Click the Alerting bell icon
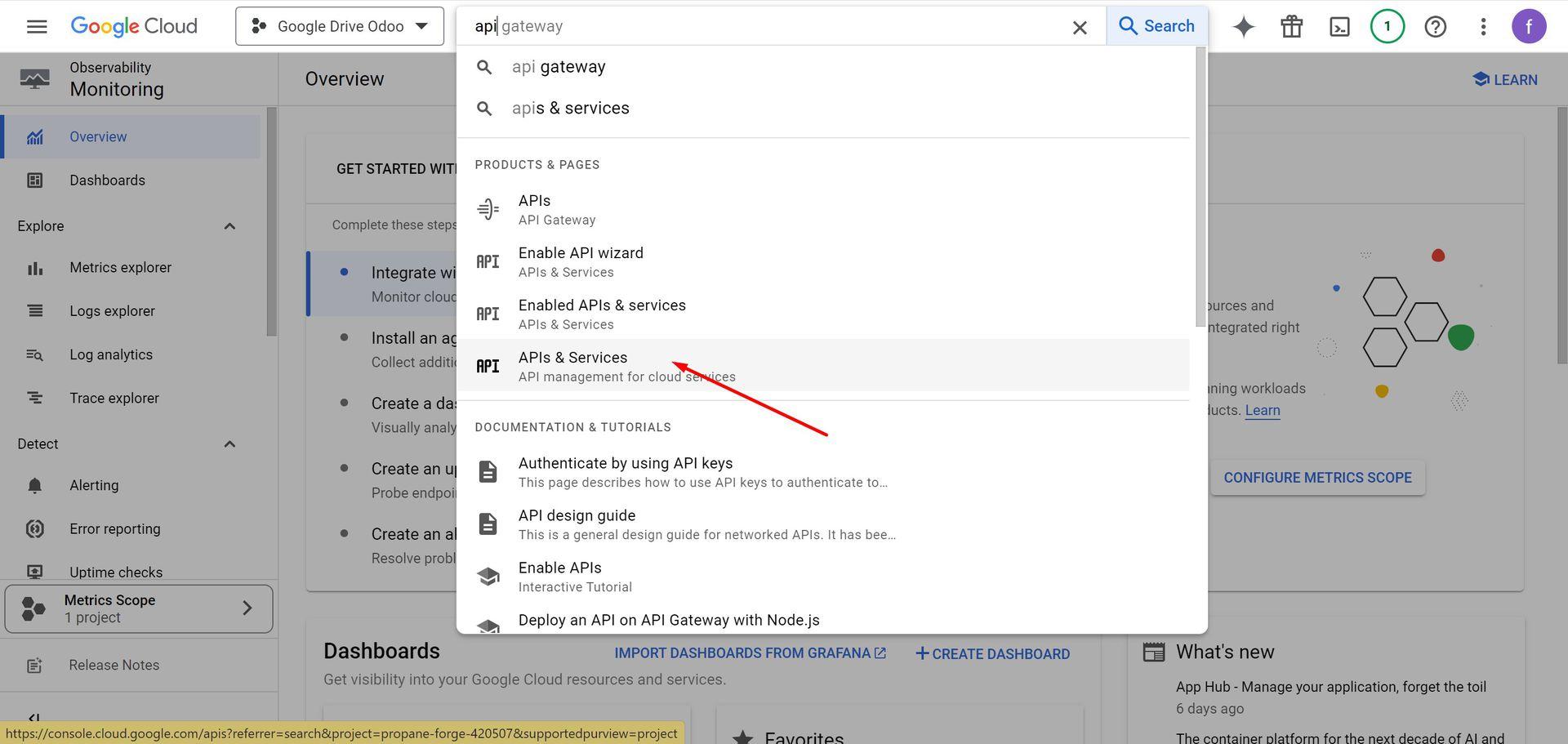Image resolution: width=1568 pixels, height=744 pixels. click(34, 486)
